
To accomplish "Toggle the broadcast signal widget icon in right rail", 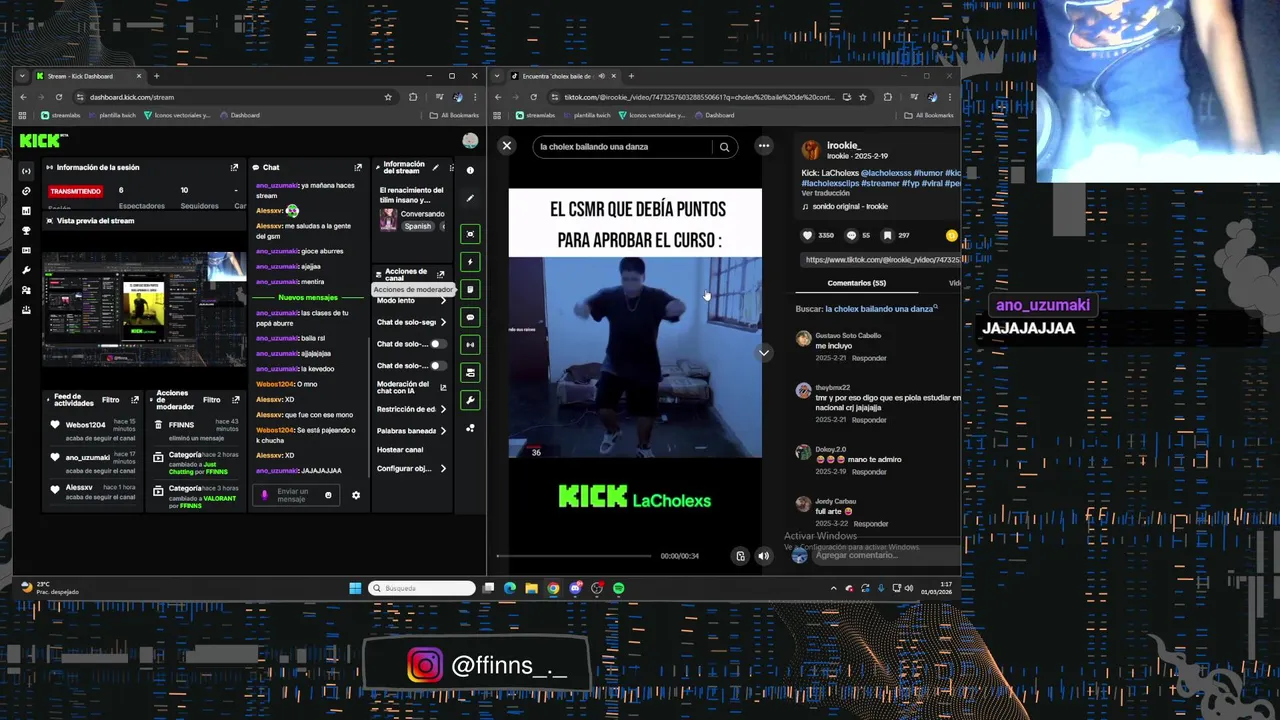I will (x=470, y=345).
